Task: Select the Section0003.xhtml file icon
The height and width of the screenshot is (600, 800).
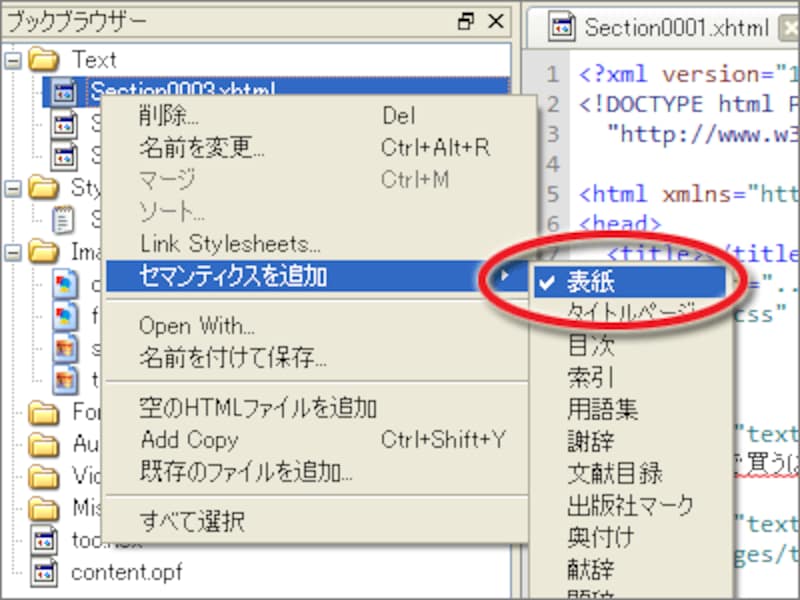Action: [62, 91]
